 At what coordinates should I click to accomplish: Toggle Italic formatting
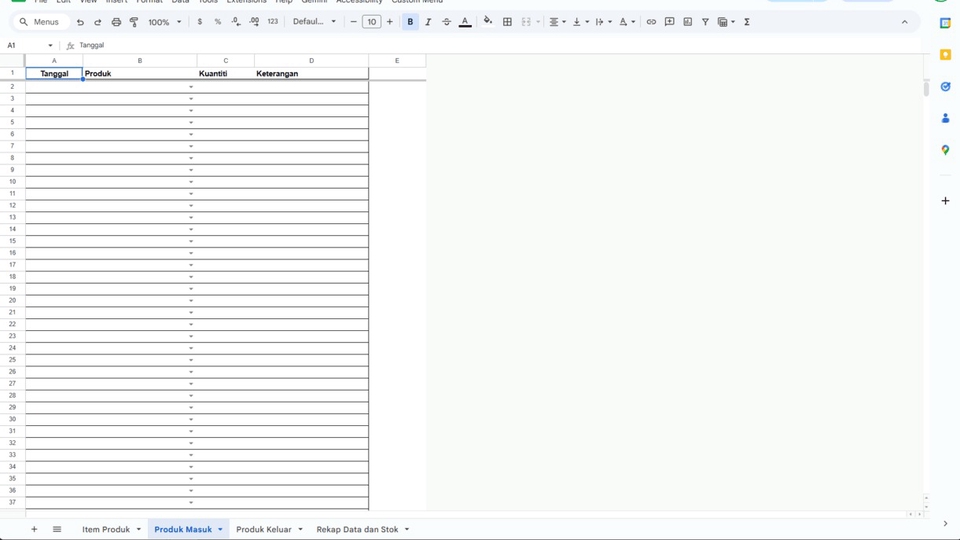pos(428,22)
